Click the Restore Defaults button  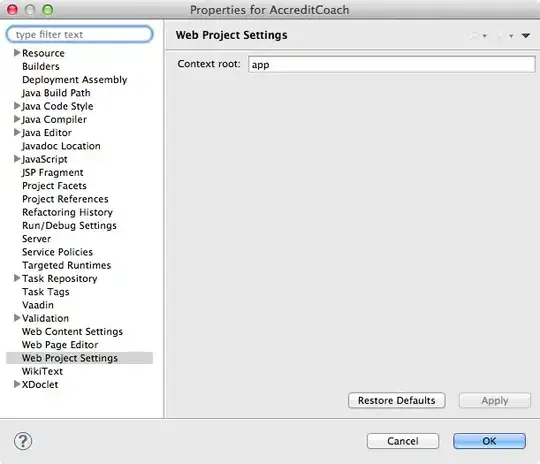[x=396, y=400]
